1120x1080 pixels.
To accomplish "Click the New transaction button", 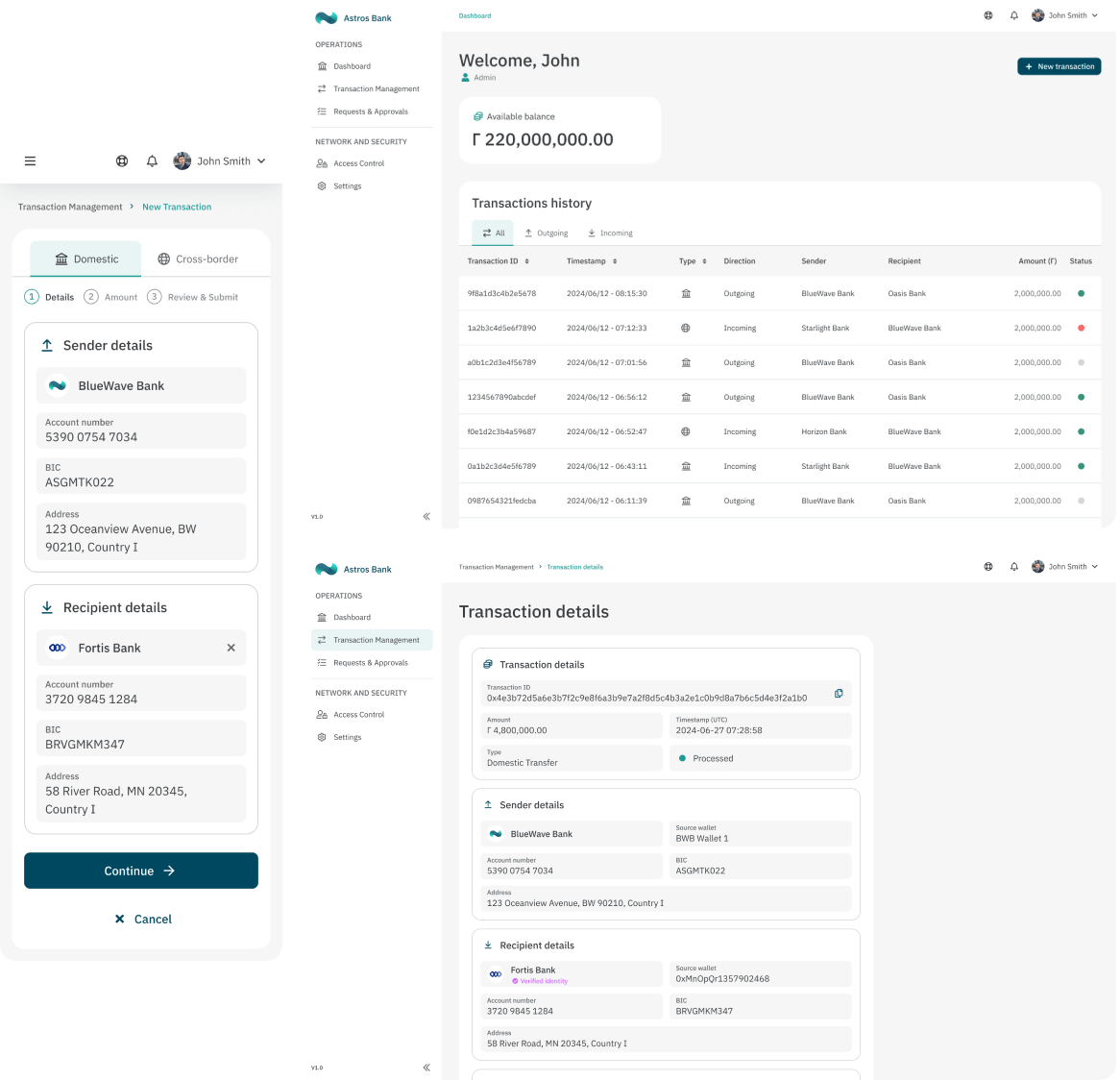I will click(x=1059, y=66).
